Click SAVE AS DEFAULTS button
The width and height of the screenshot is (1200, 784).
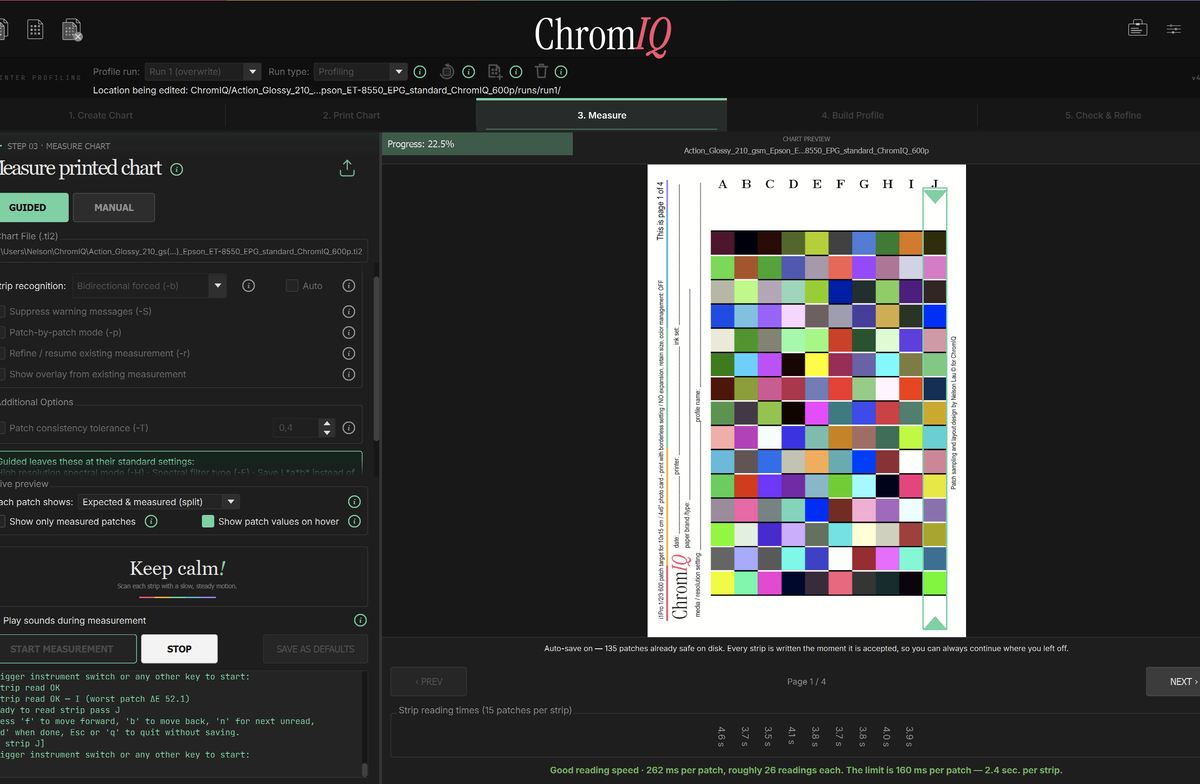315,649
